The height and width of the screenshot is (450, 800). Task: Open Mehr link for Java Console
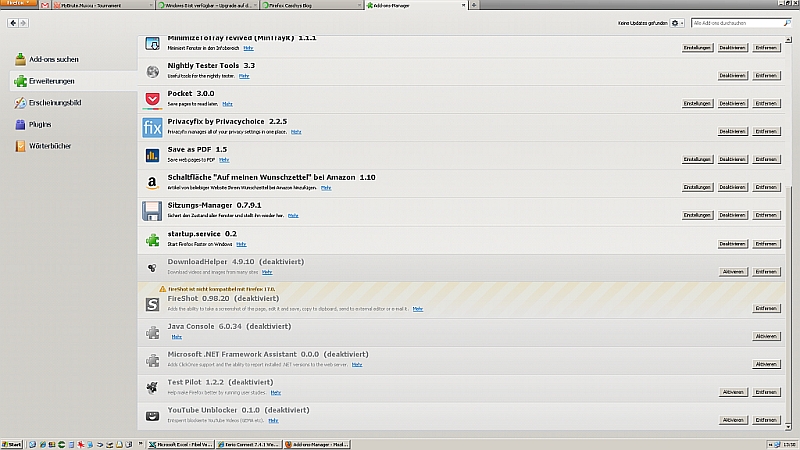click(x=177, y=337)
